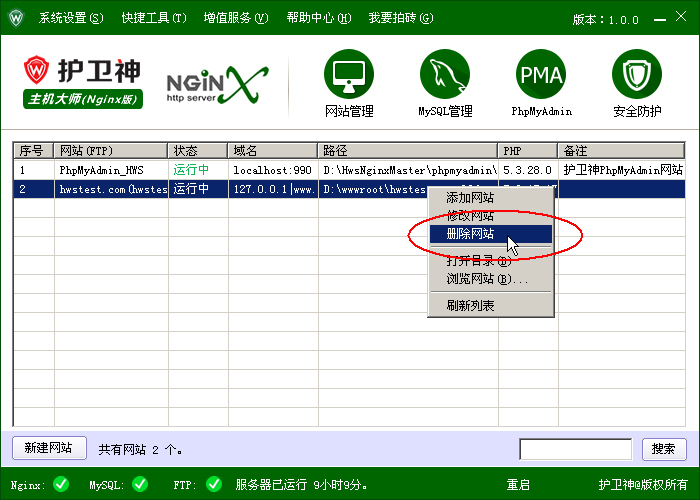Select 添加网站 in the context menu
The image size is (700, 500).
[x=470, y=198]
